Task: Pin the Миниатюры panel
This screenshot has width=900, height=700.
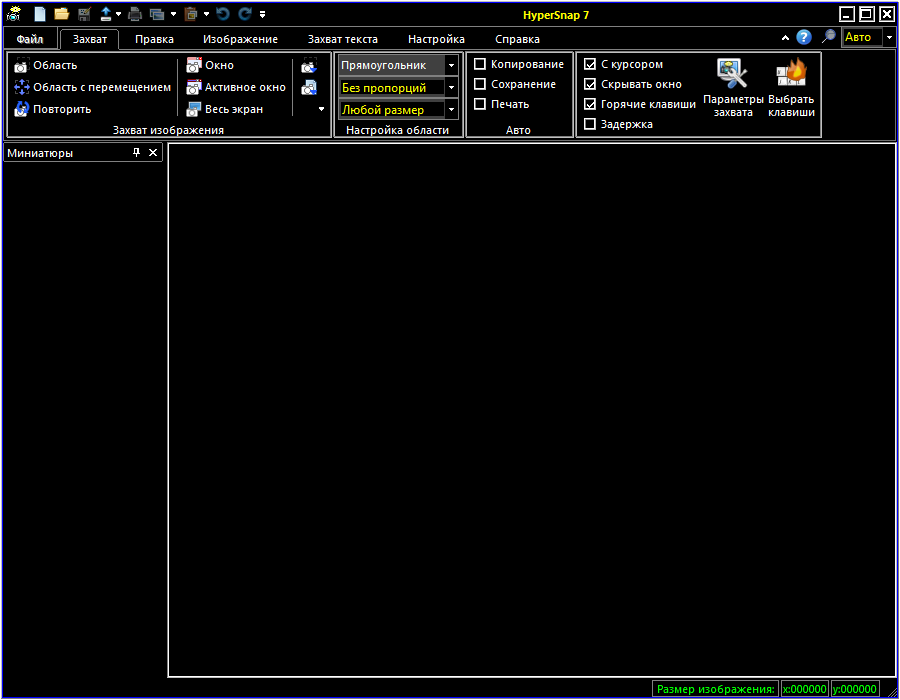Action: coord(136,153)
